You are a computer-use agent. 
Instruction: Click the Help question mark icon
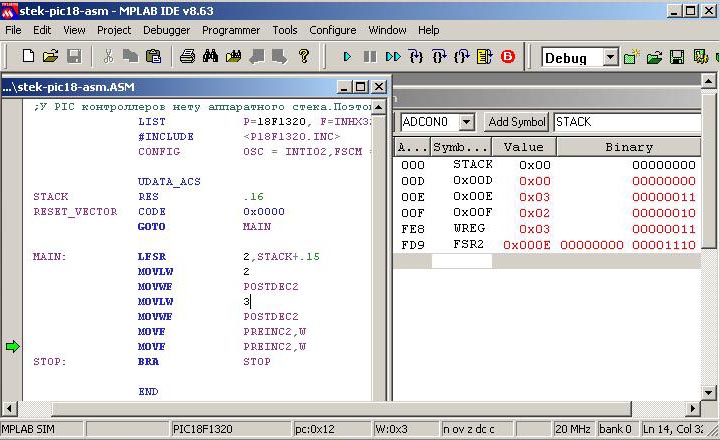click(x=304, y=57)
